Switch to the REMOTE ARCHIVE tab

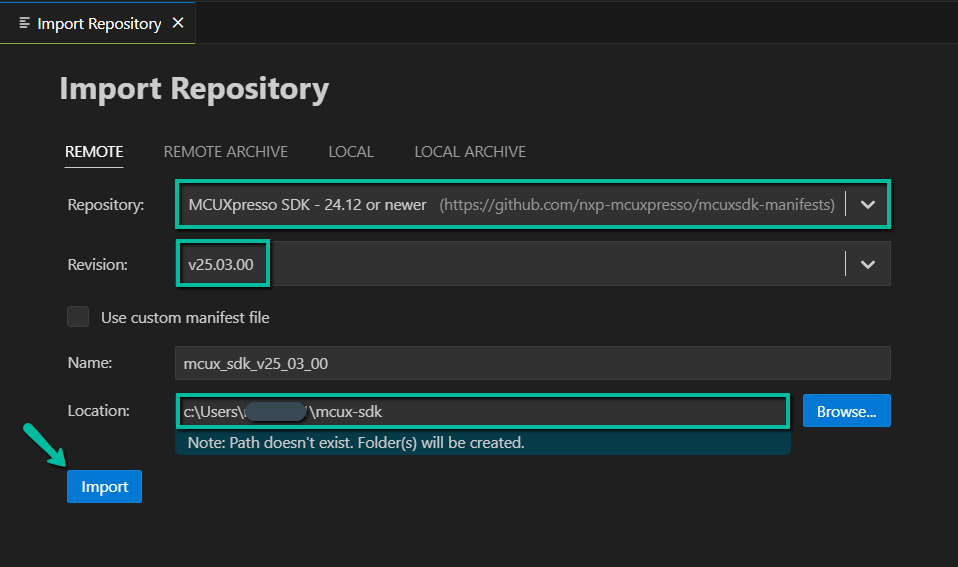[225, 152]
